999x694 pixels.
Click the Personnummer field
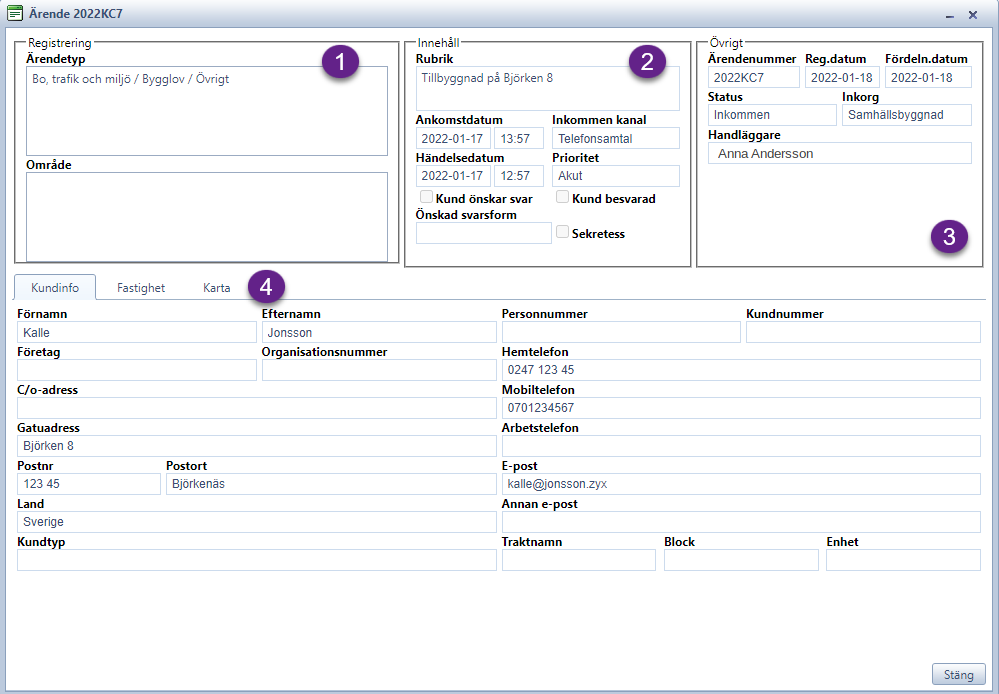621,332
